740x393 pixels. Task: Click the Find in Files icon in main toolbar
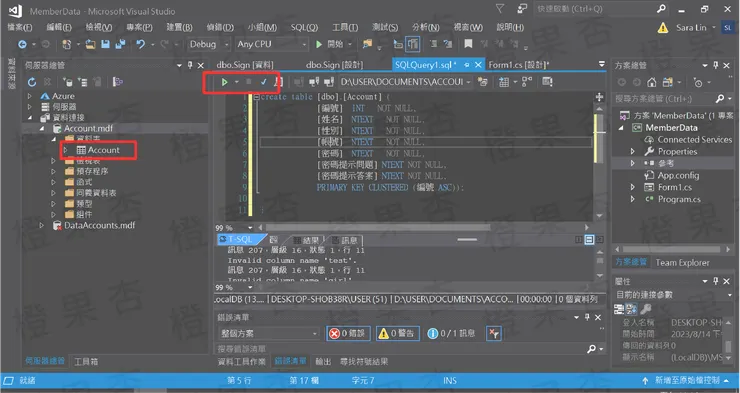pos(367,44)
